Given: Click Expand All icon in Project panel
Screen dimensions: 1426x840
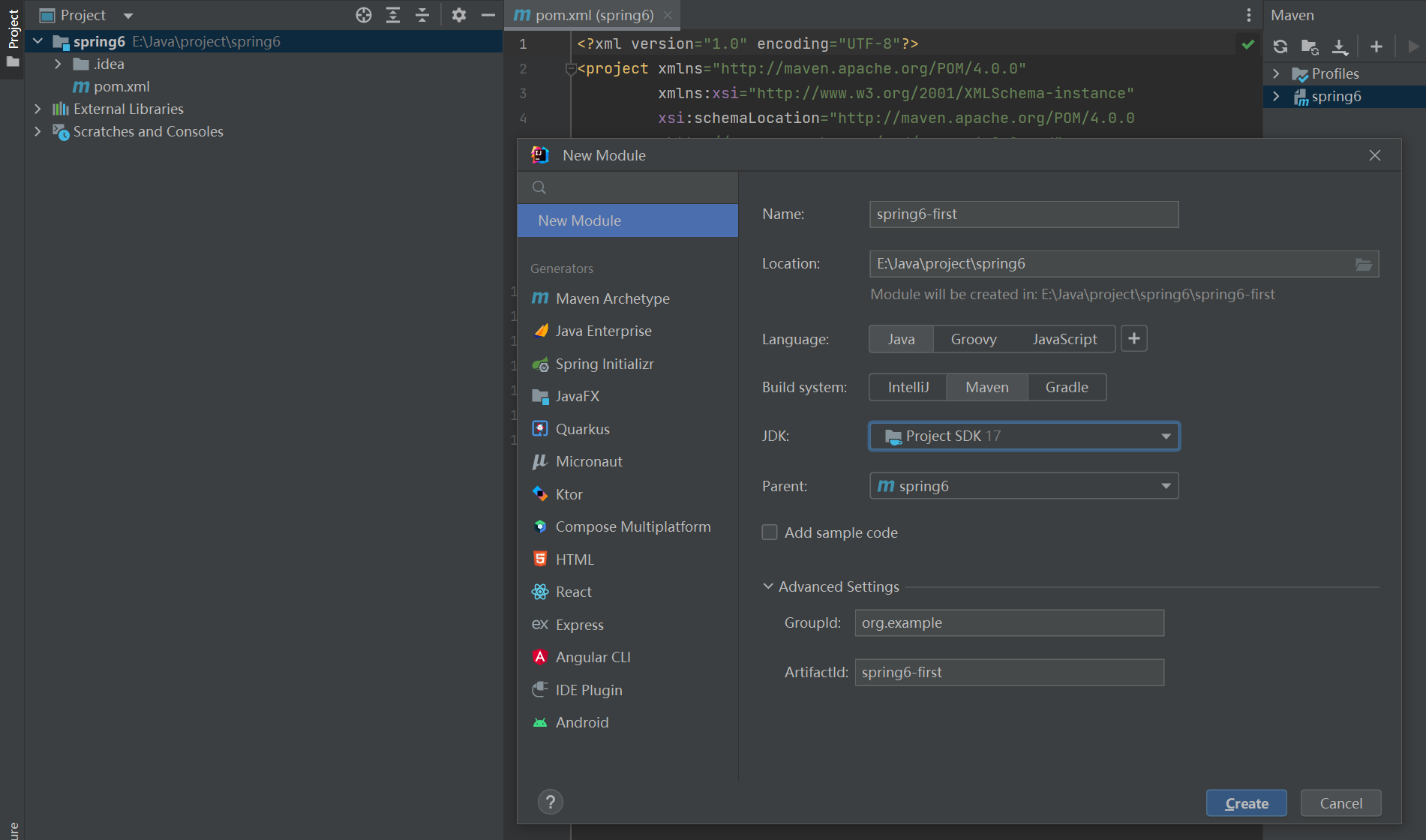Looking at the screenshot, I should [393, 15].
